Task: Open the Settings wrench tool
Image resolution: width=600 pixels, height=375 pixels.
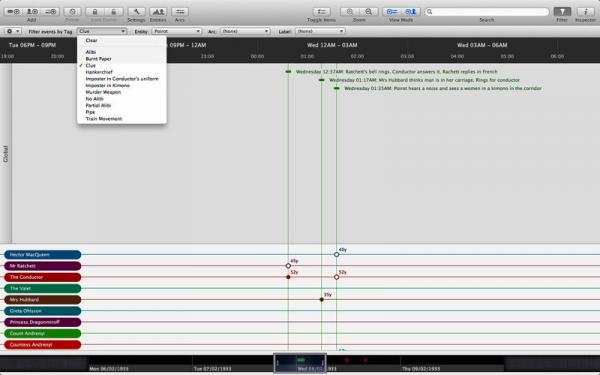Action: point(136,12)
